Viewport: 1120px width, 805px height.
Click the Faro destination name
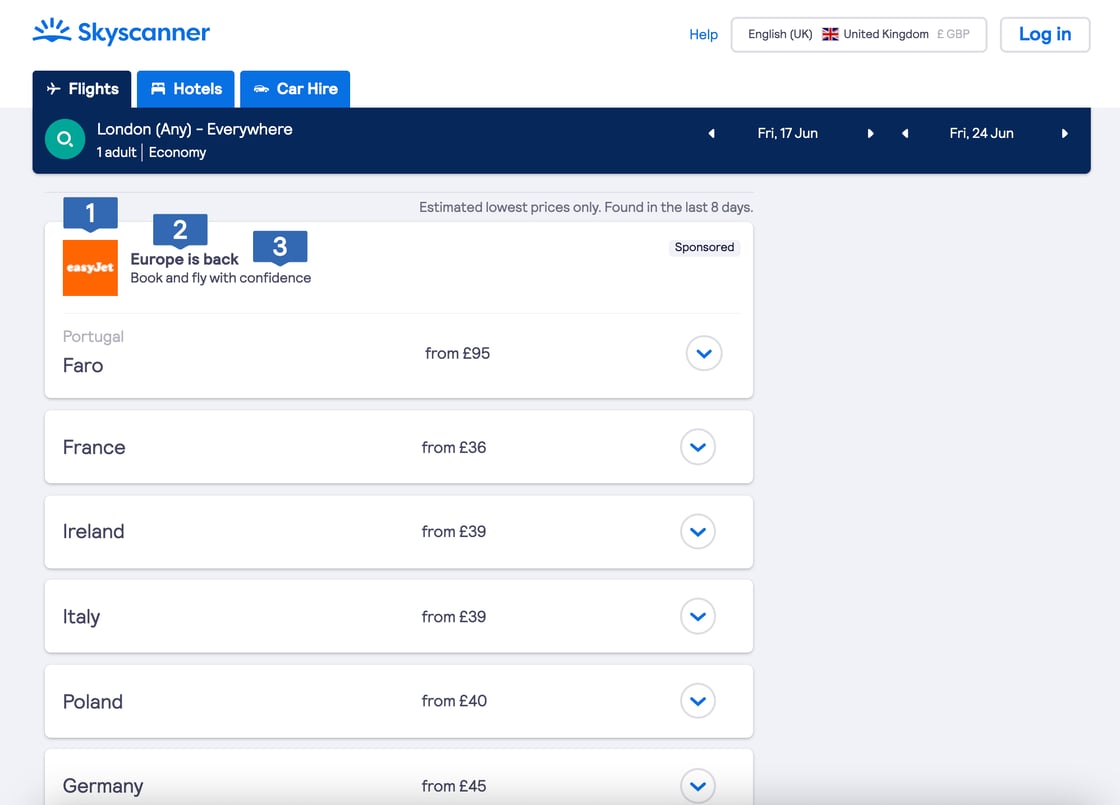coord(83,366)
